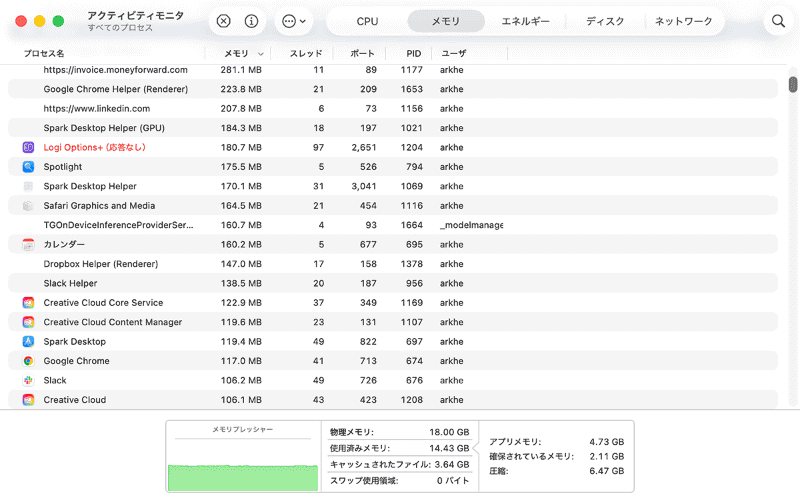Click PID 1664 cell
800x504 pixels.
411,225
